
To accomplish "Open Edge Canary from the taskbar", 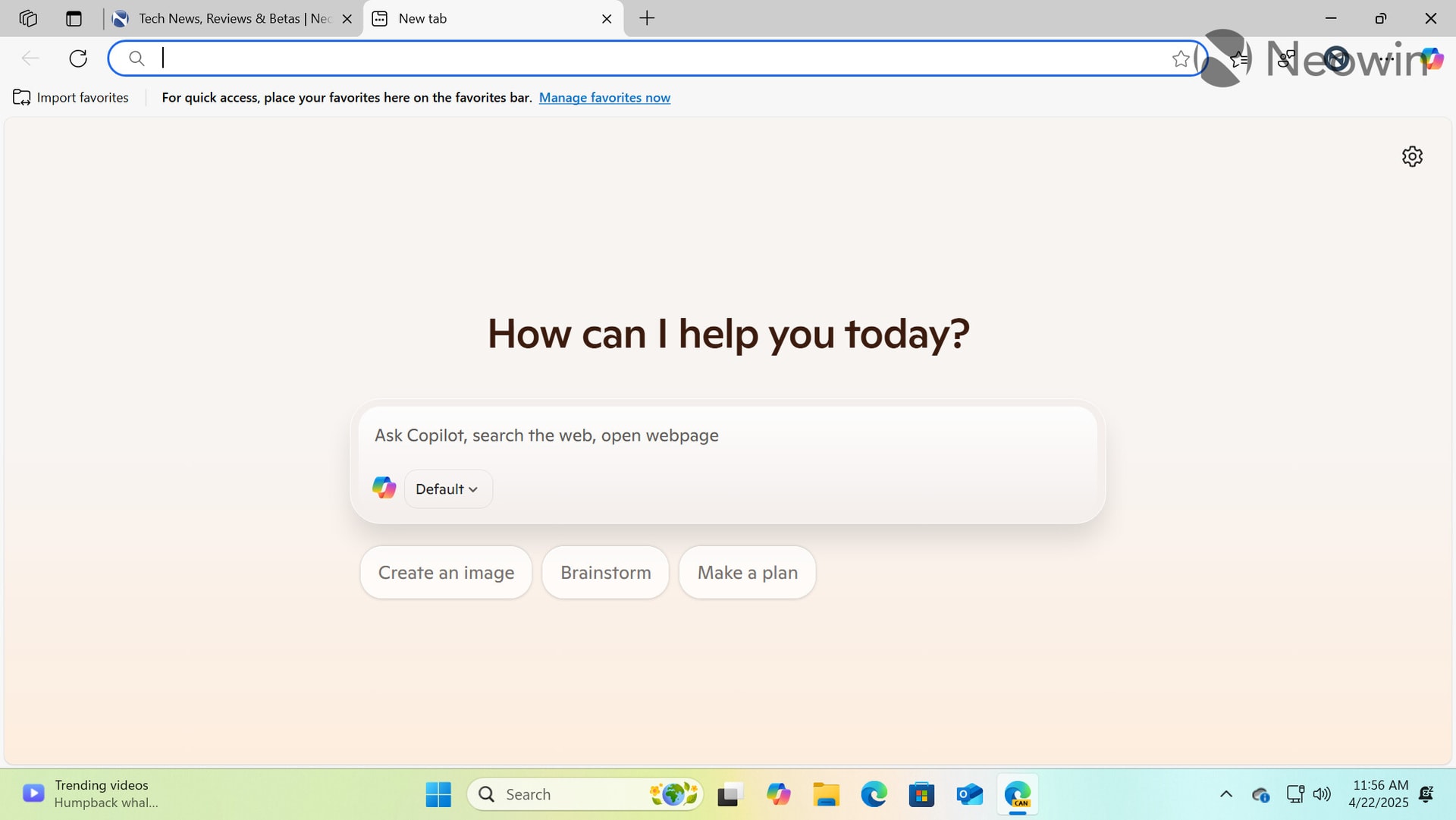I will (1017, 794).
